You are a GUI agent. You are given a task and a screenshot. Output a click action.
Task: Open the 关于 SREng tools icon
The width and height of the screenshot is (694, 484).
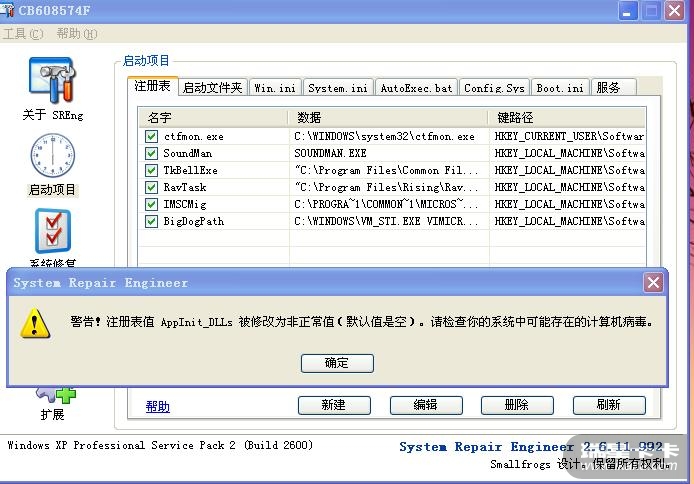tap(52, 81)
